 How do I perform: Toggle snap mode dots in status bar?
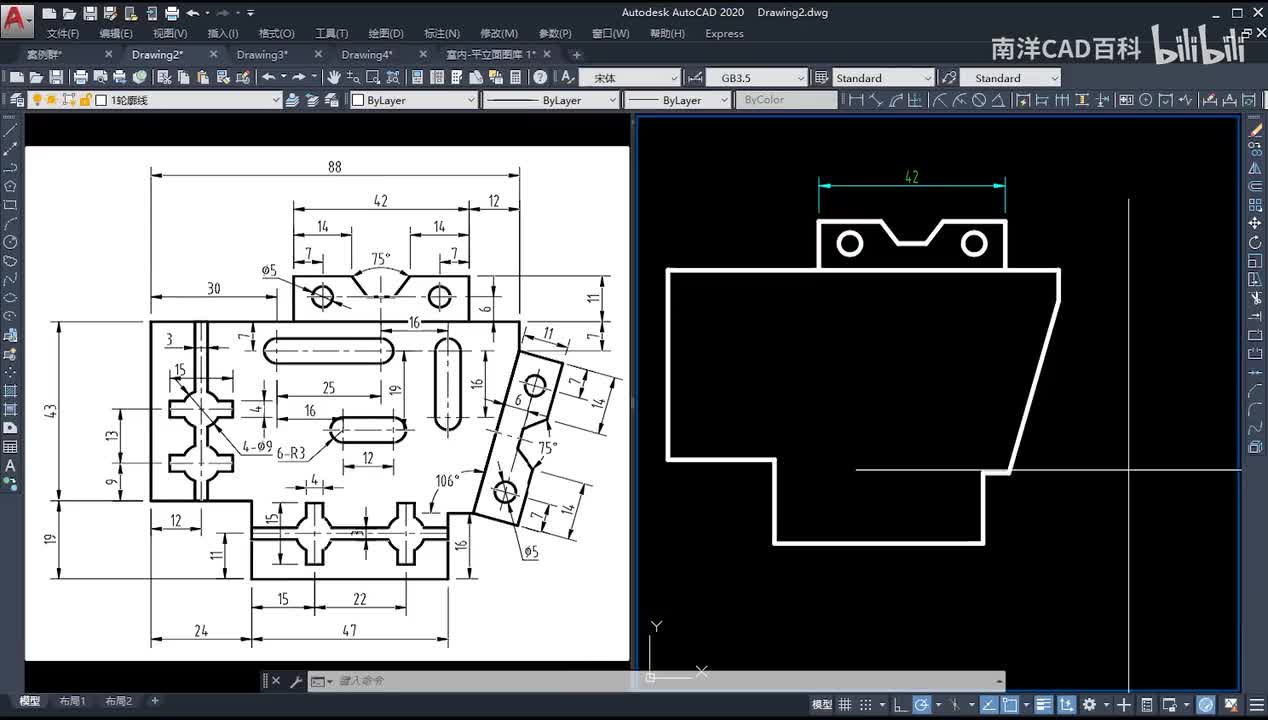866,705
